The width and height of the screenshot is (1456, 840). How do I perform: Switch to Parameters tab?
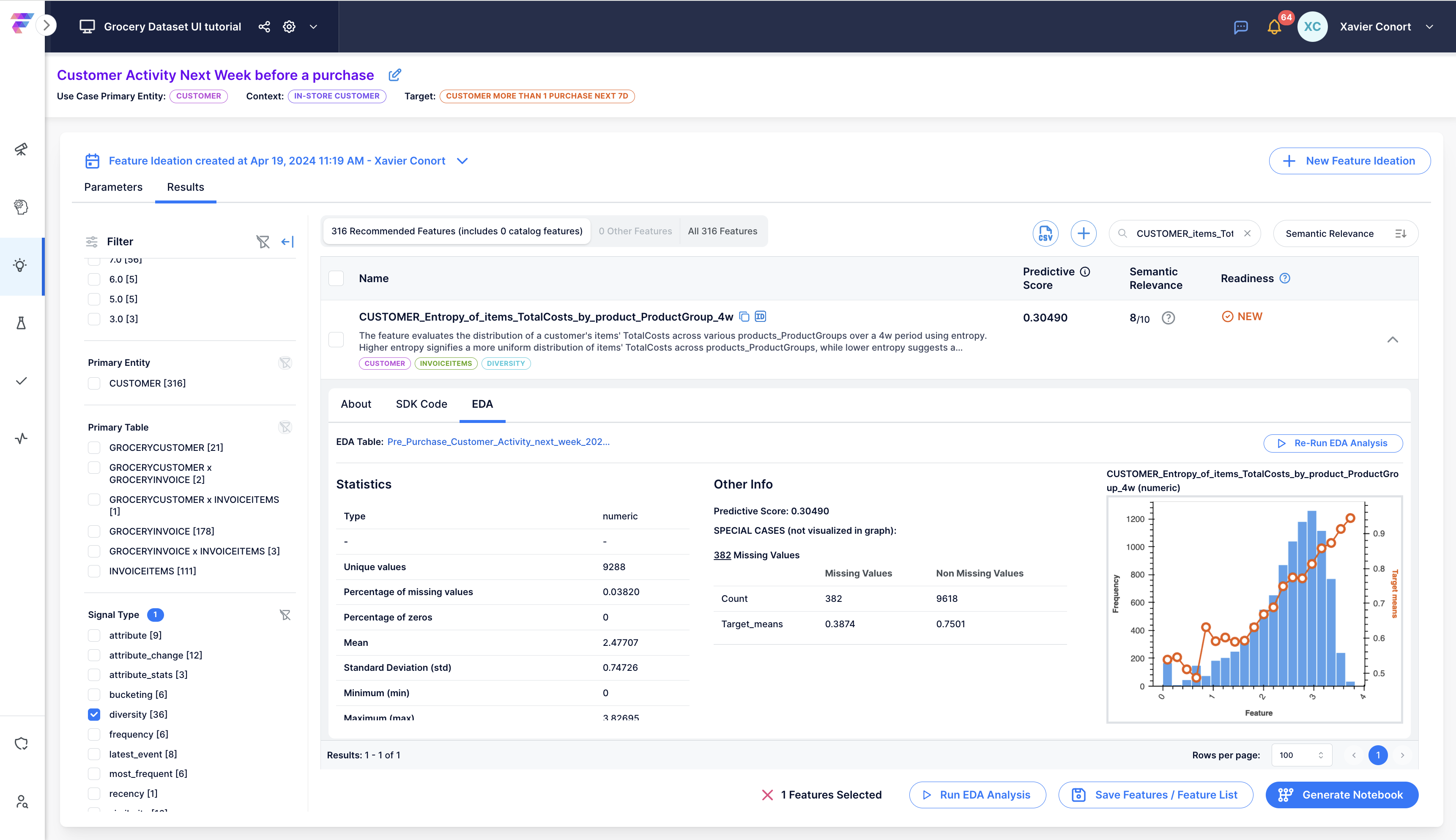tap(113, 187)
